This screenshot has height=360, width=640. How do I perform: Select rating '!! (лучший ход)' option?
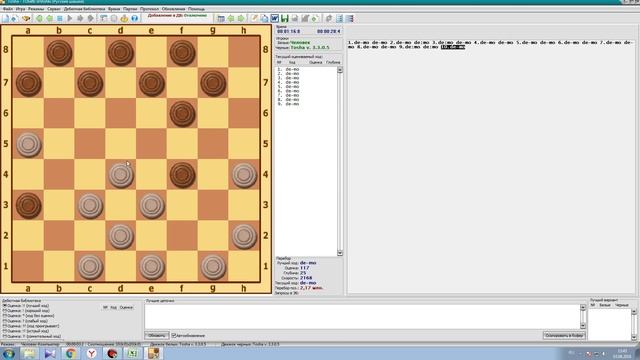click(27, 305)
